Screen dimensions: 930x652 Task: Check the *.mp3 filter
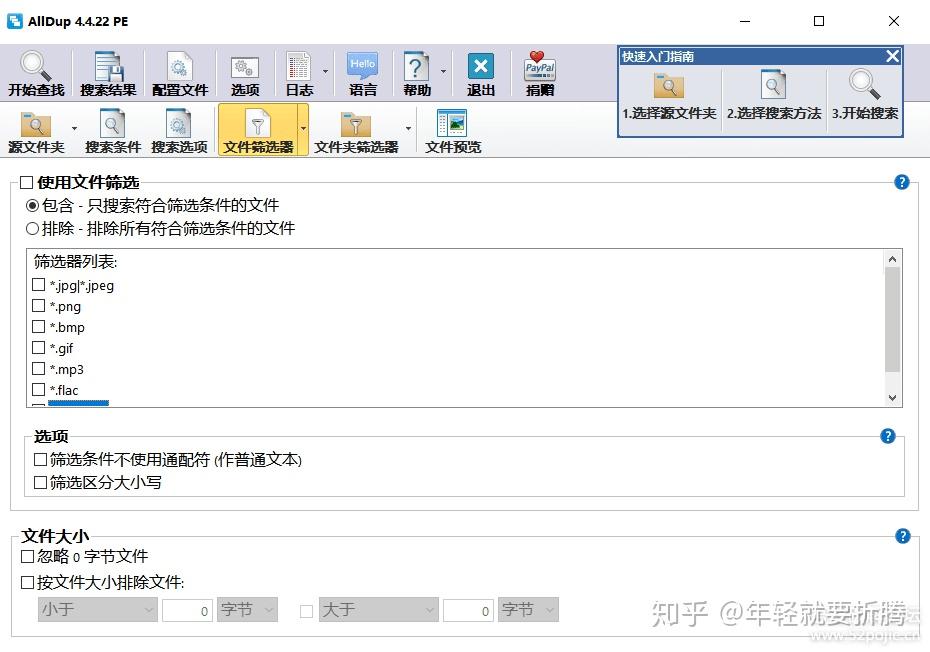pyautogui.click(x=39, y=368)
